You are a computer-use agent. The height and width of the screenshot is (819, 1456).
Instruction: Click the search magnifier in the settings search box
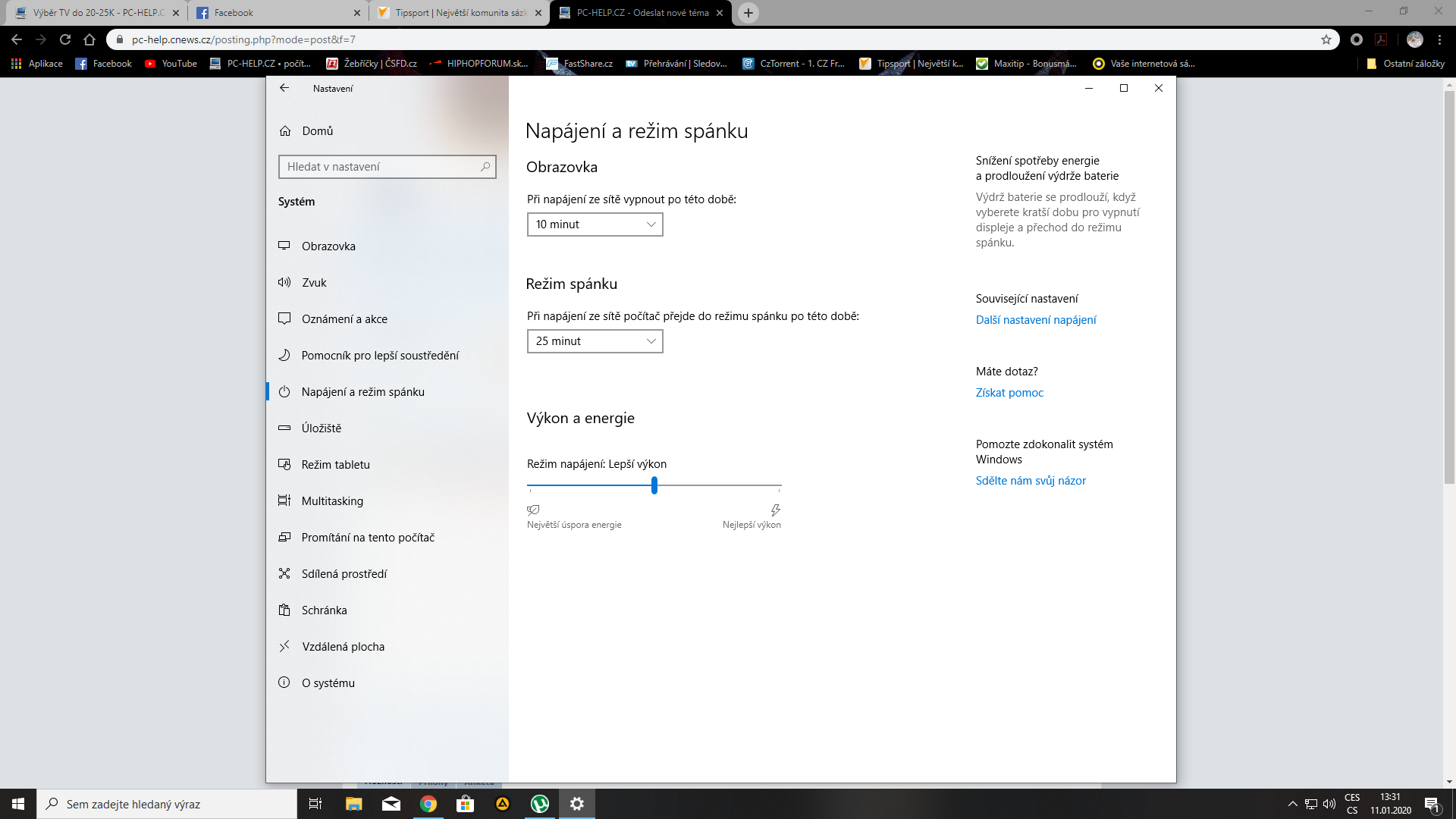click(x=485, y=167)
